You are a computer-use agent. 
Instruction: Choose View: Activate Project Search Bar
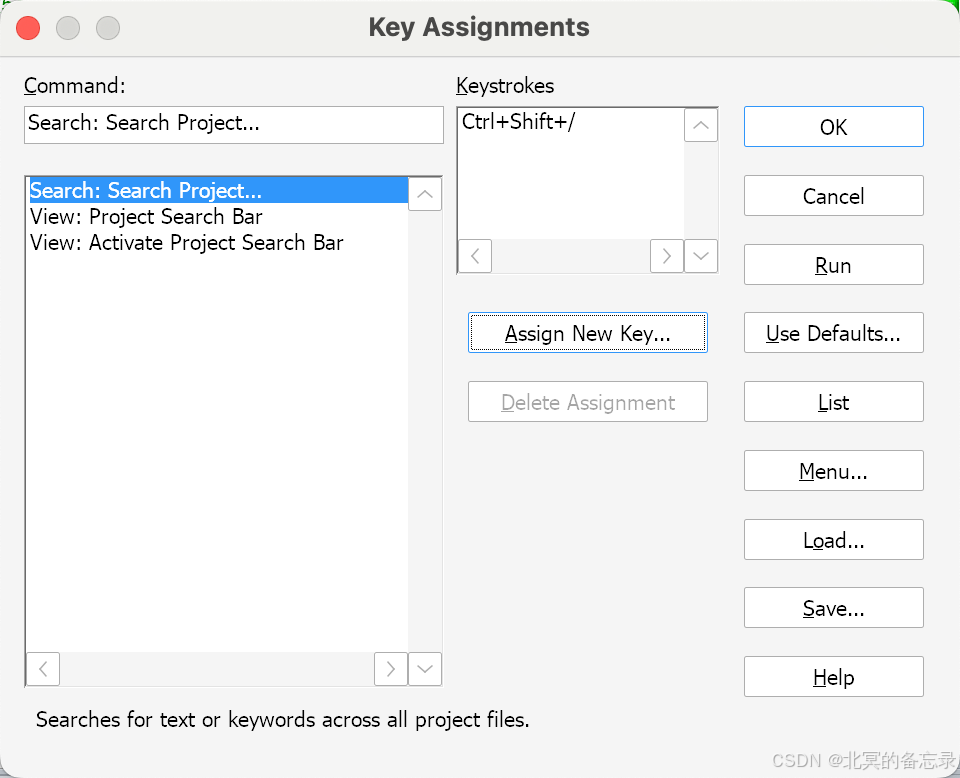[186, 243]
